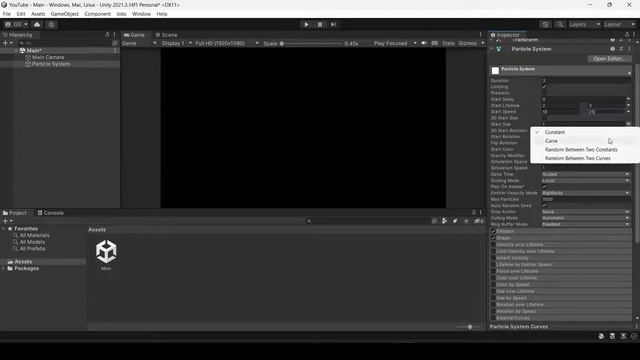Toggle the Looping checkbox
Screen dimensions: 640x360
[x=544, y=87]
